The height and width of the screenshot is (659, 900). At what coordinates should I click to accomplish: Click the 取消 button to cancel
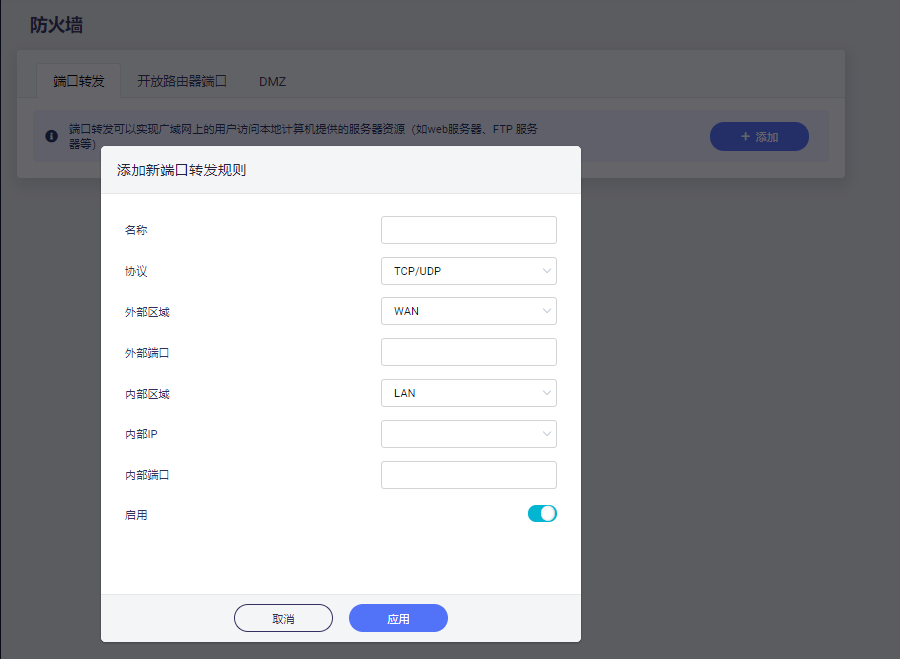pos(283,617)
